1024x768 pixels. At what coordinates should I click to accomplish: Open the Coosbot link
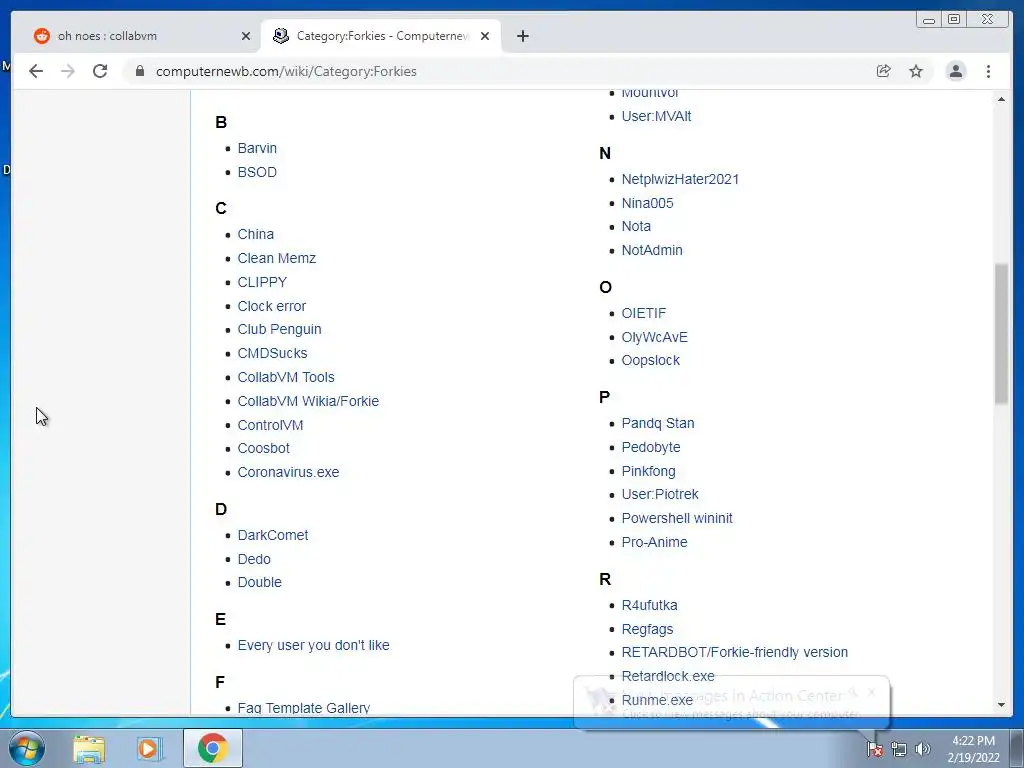pos(263,449)
